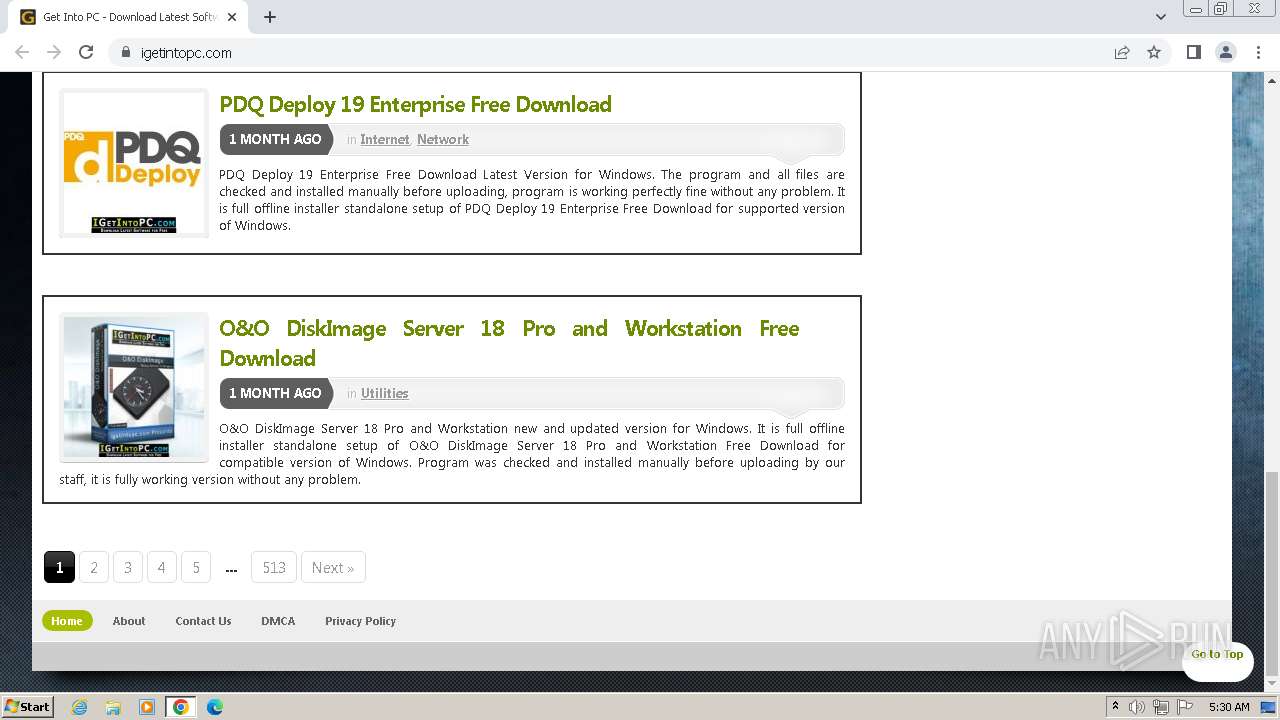
Task: Jump to last page 513
Action: (274, 567)
